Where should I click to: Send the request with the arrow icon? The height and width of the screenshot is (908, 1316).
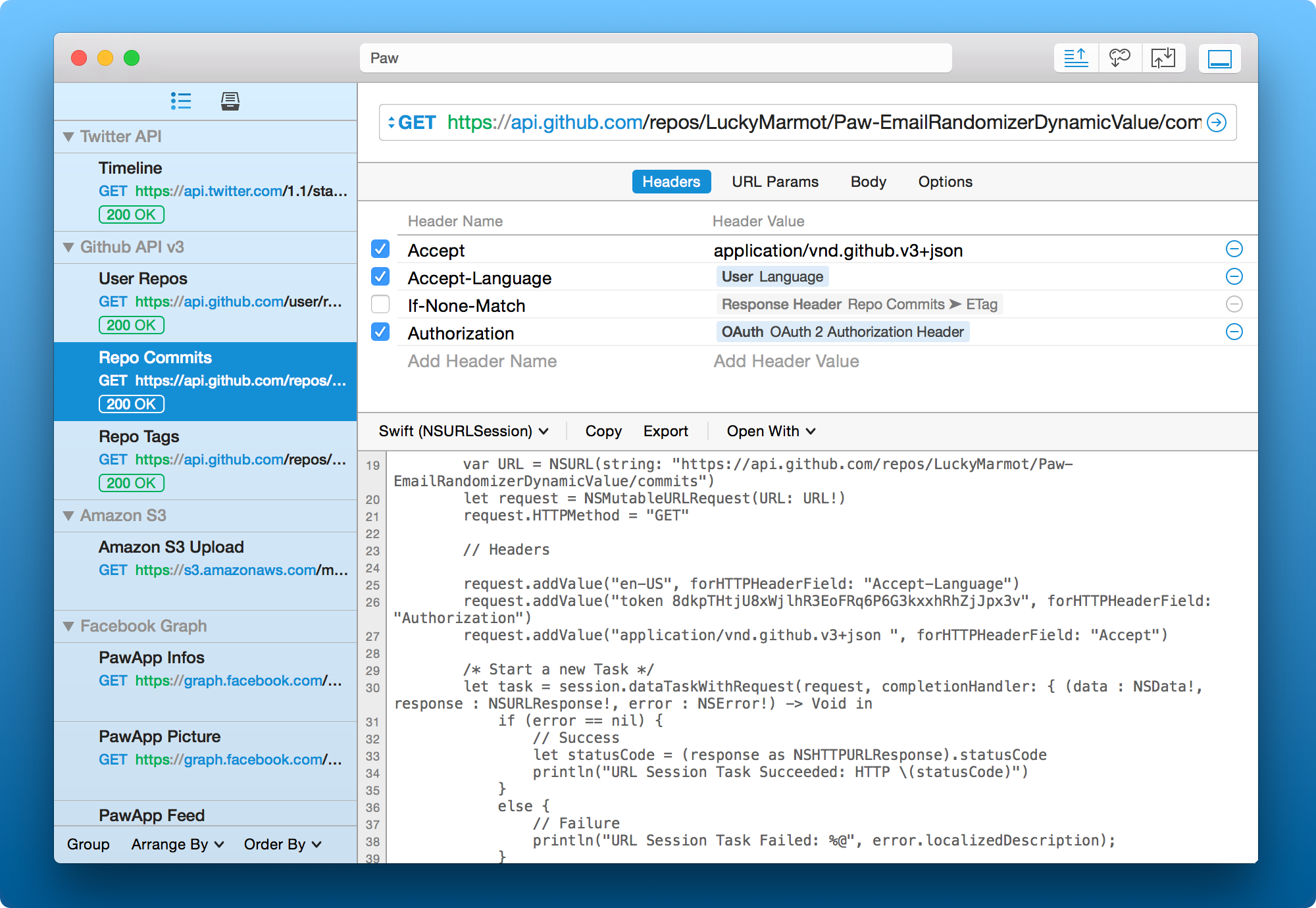pyautogui.click(x=1217, y=122)
